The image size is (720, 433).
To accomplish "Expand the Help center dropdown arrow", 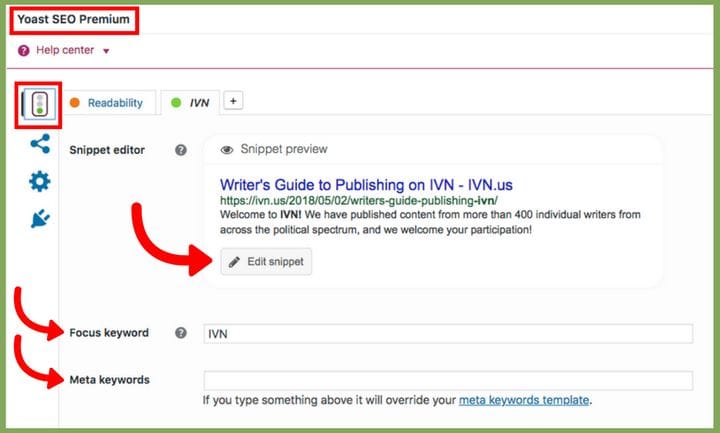I will point(106,51).
